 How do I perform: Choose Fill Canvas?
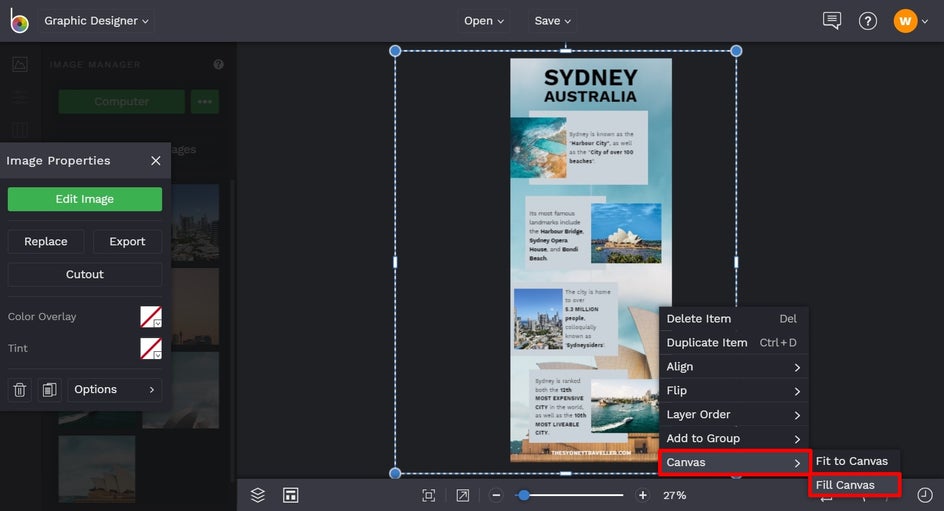(x=855, y=485)
